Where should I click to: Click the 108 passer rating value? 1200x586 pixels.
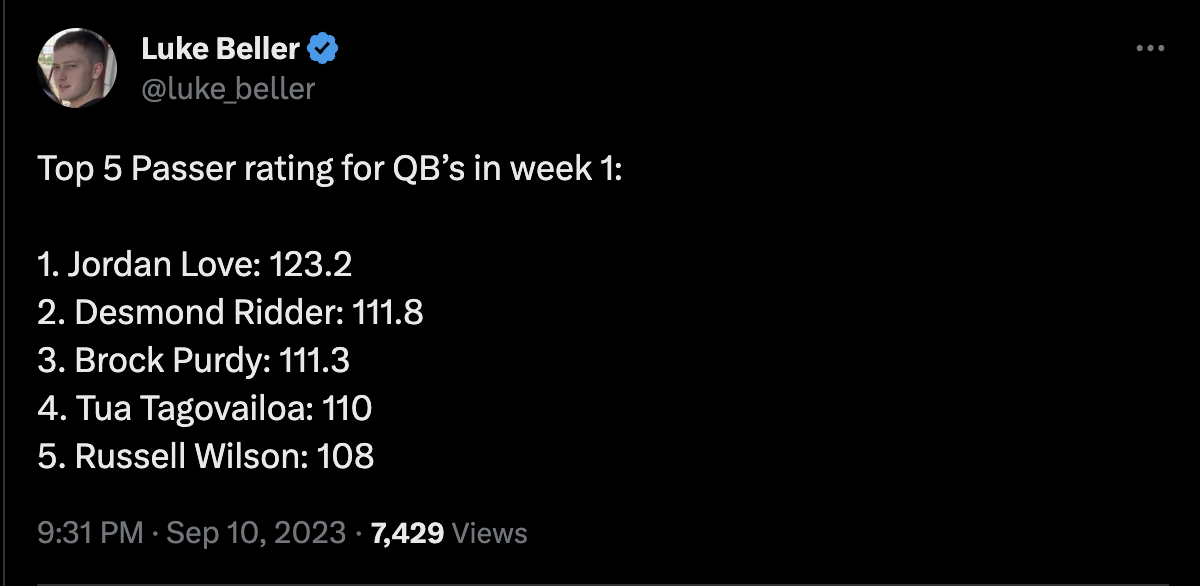[345, 457]
